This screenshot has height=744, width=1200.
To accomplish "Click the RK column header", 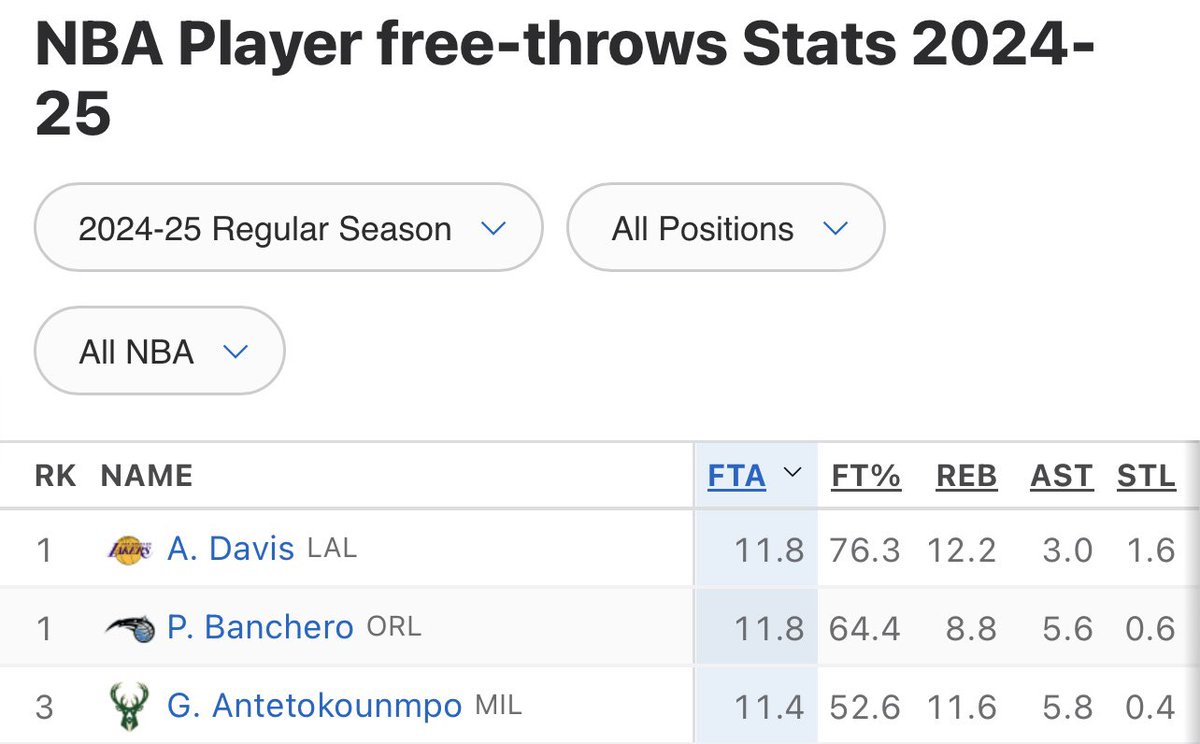I will click(56, 477).
